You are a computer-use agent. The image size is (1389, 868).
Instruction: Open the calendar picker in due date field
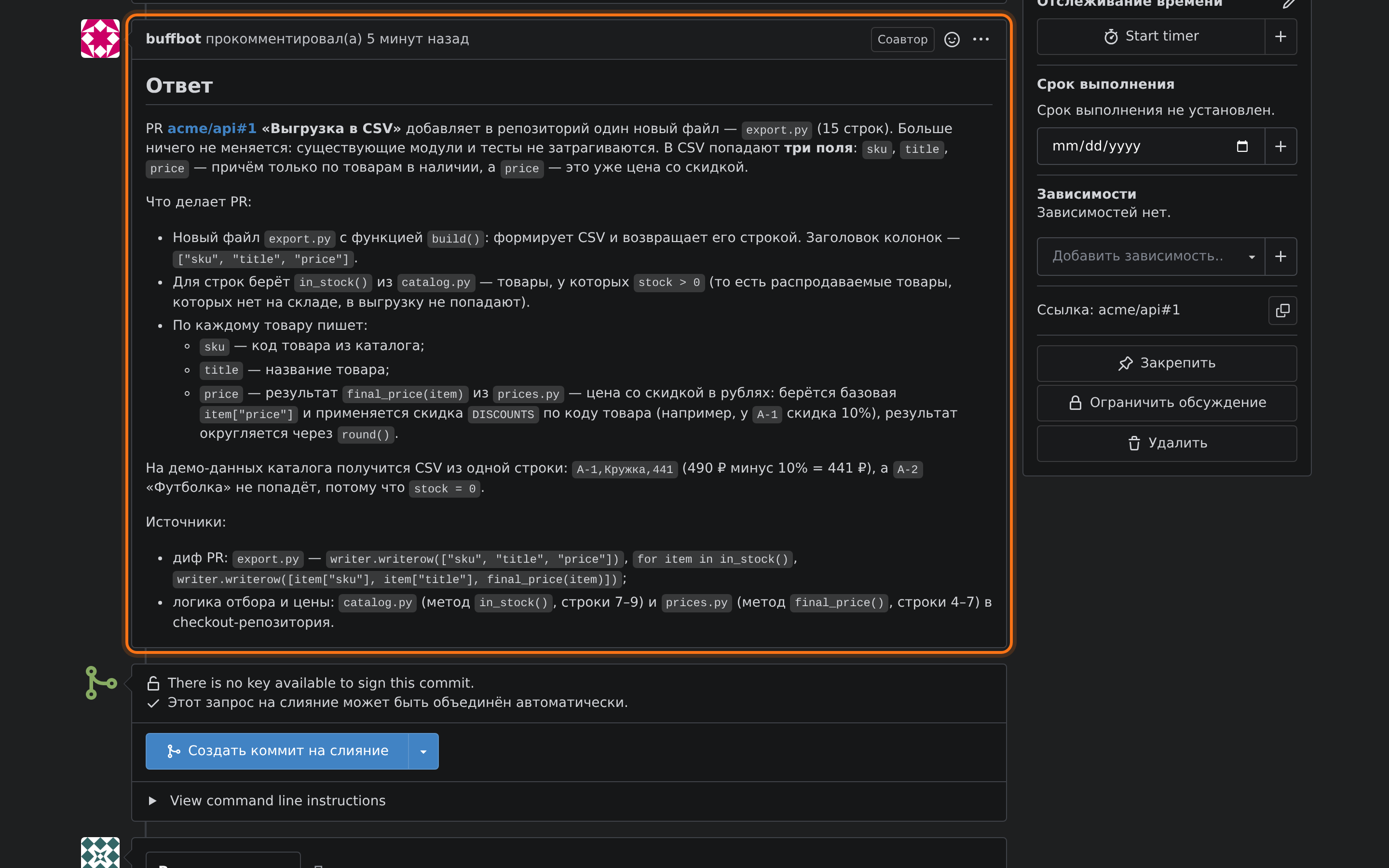point(1242,147)
